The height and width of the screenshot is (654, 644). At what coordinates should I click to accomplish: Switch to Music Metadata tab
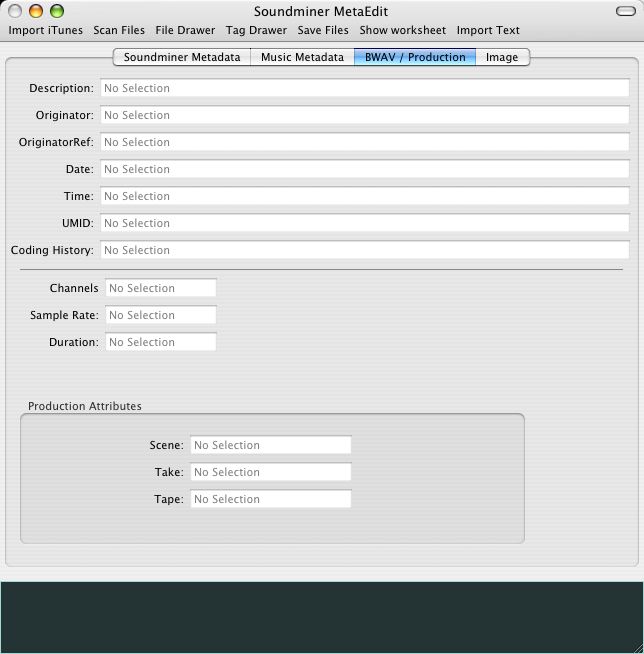(x=302, y=57)
